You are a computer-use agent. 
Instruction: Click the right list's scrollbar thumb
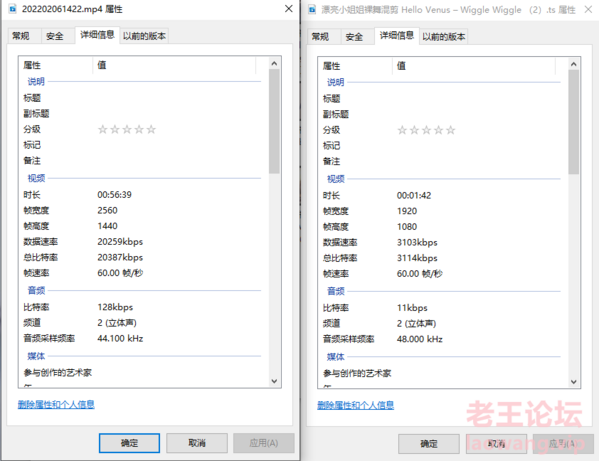573,122
